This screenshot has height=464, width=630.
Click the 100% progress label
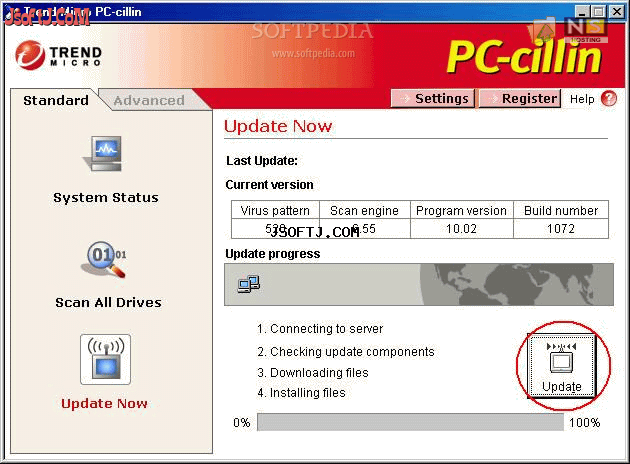585,423
